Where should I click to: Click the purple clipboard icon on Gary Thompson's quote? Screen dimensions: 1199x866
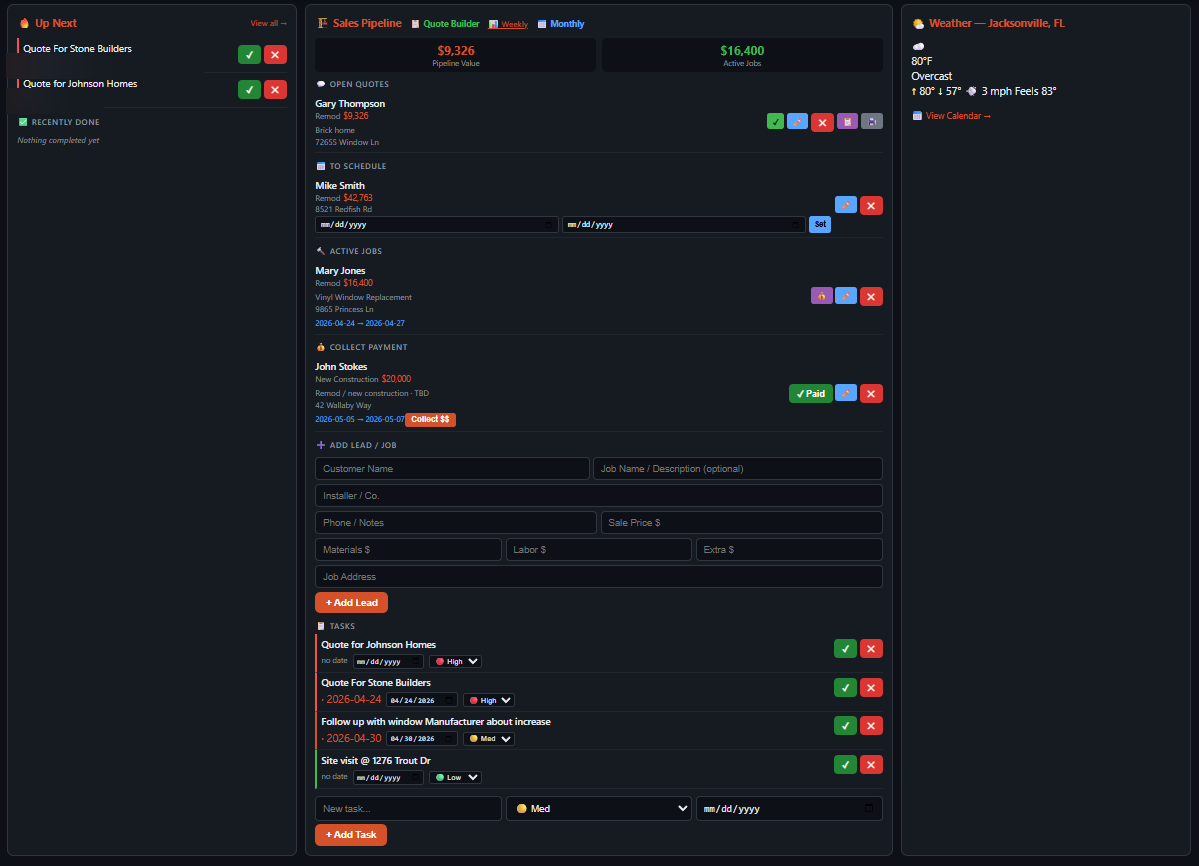click(847, 122)
